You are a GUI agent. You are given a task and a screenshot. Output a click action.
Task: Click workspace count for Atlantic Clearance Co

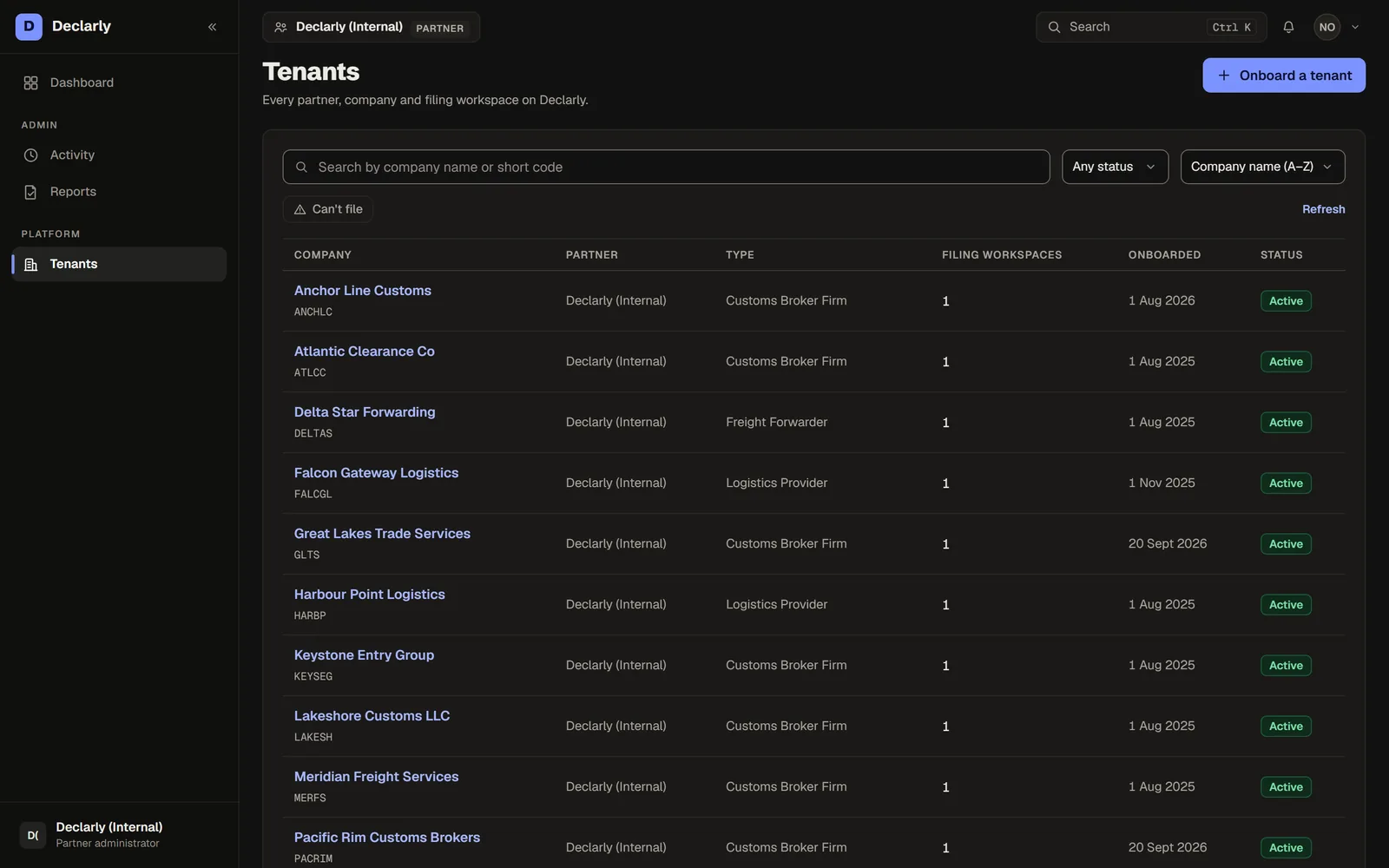tap(945, 362)
